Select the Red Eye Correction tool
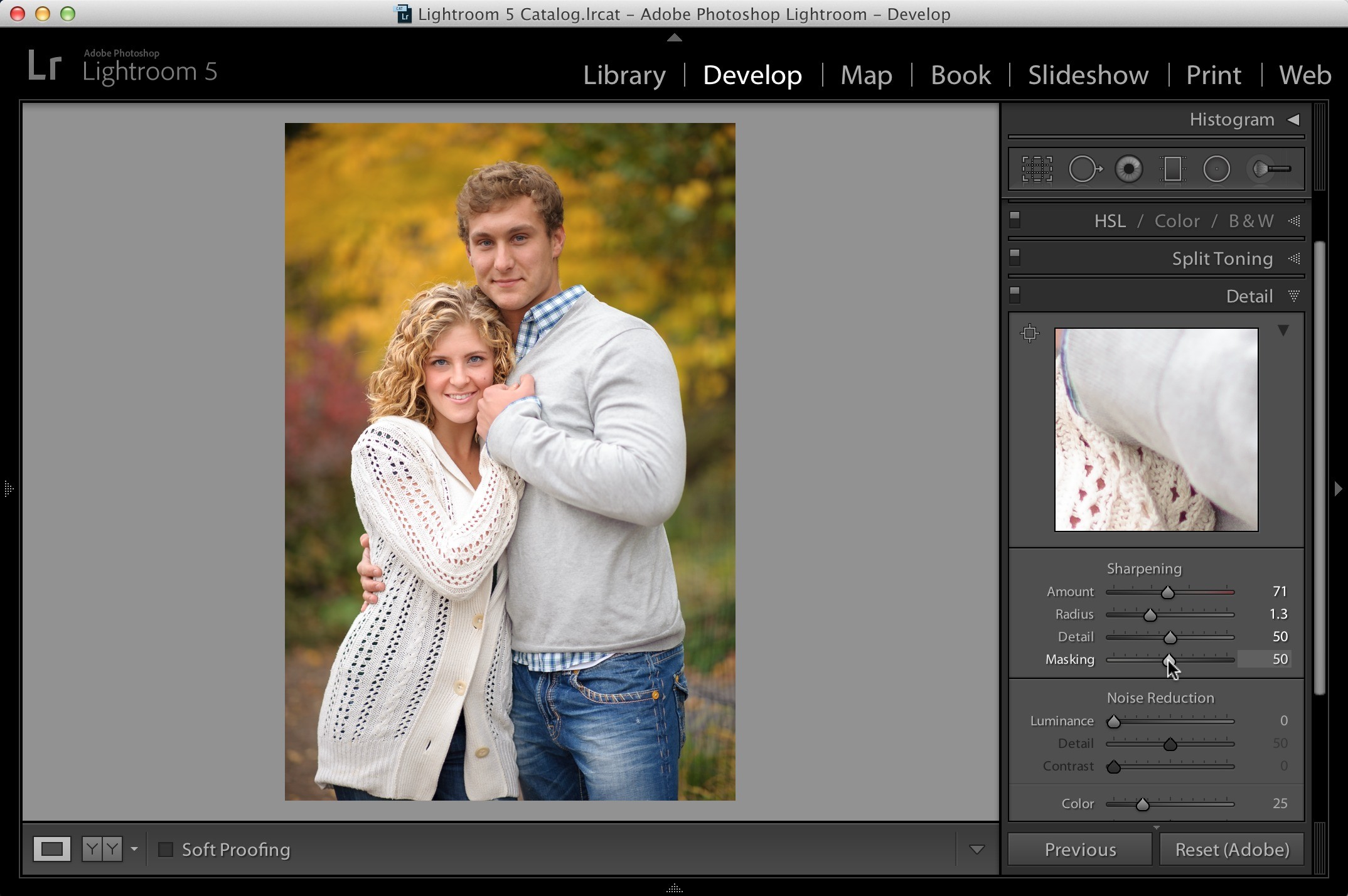Screen dimensions: 1348x896 click(x=1128, y=169)
